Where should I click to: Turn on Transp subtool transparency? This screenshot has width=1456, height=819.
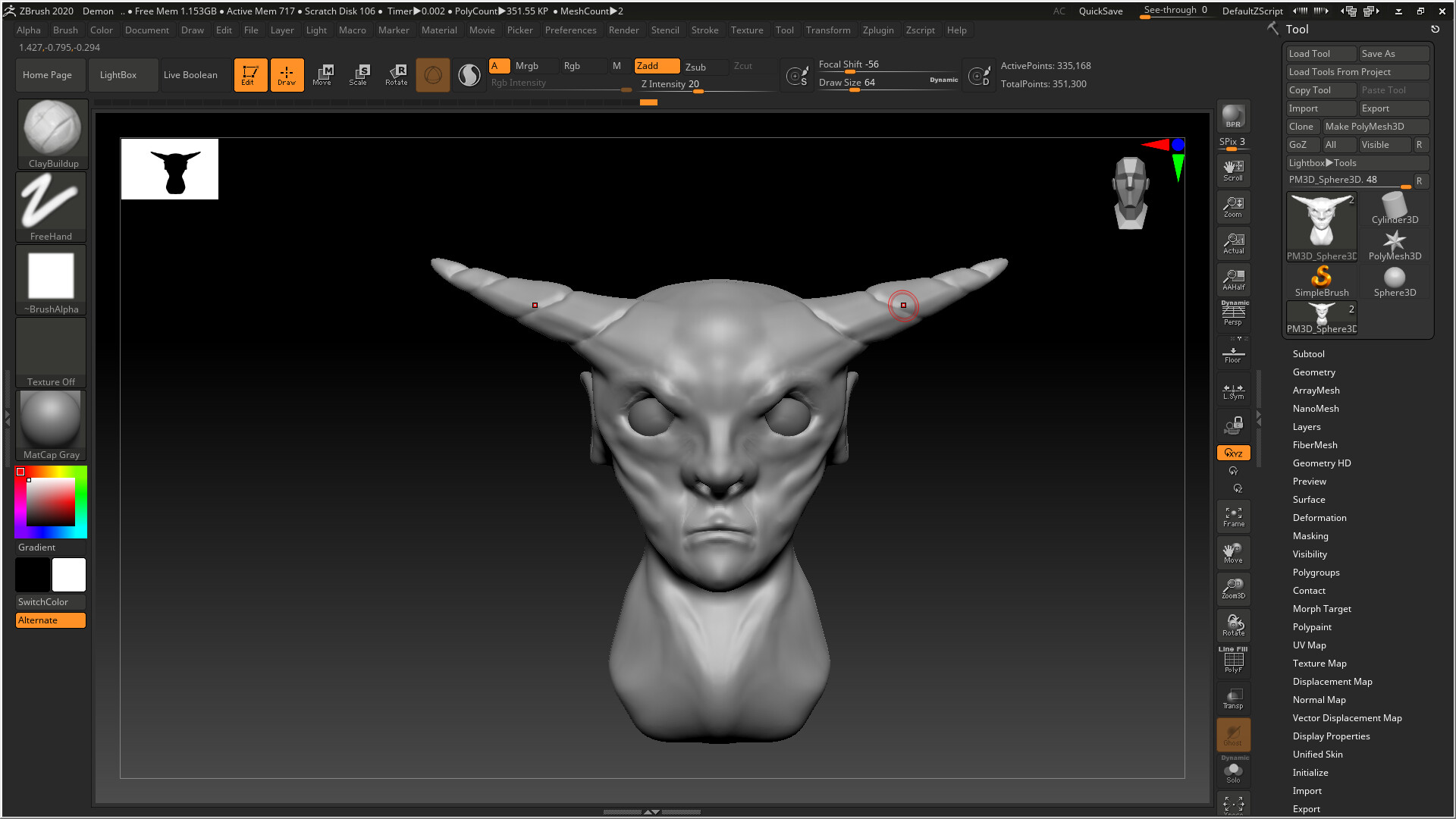tap(1233, 698)
